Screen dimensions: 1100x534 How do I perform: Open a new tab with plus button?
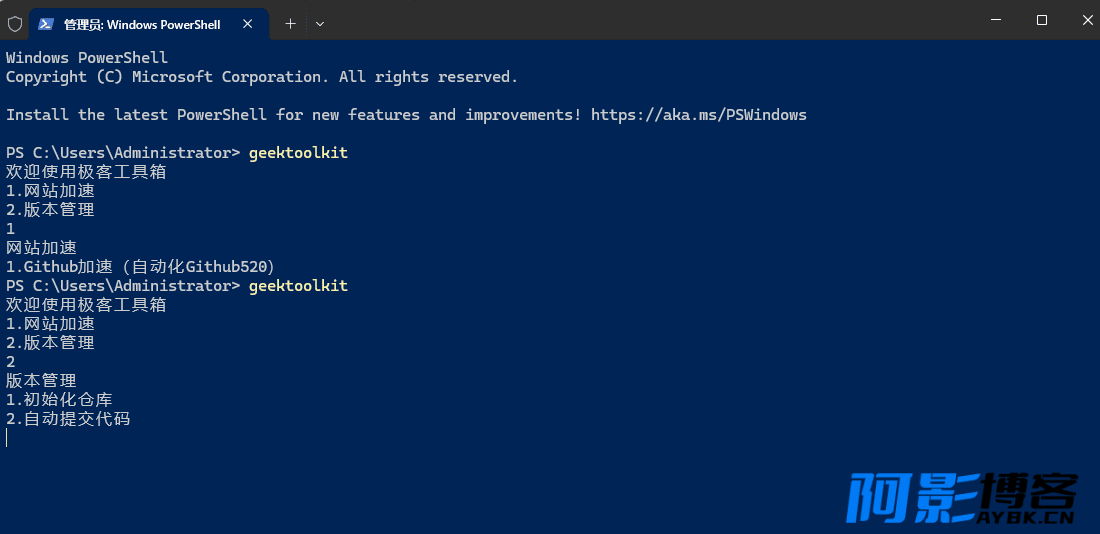[290, 24]
